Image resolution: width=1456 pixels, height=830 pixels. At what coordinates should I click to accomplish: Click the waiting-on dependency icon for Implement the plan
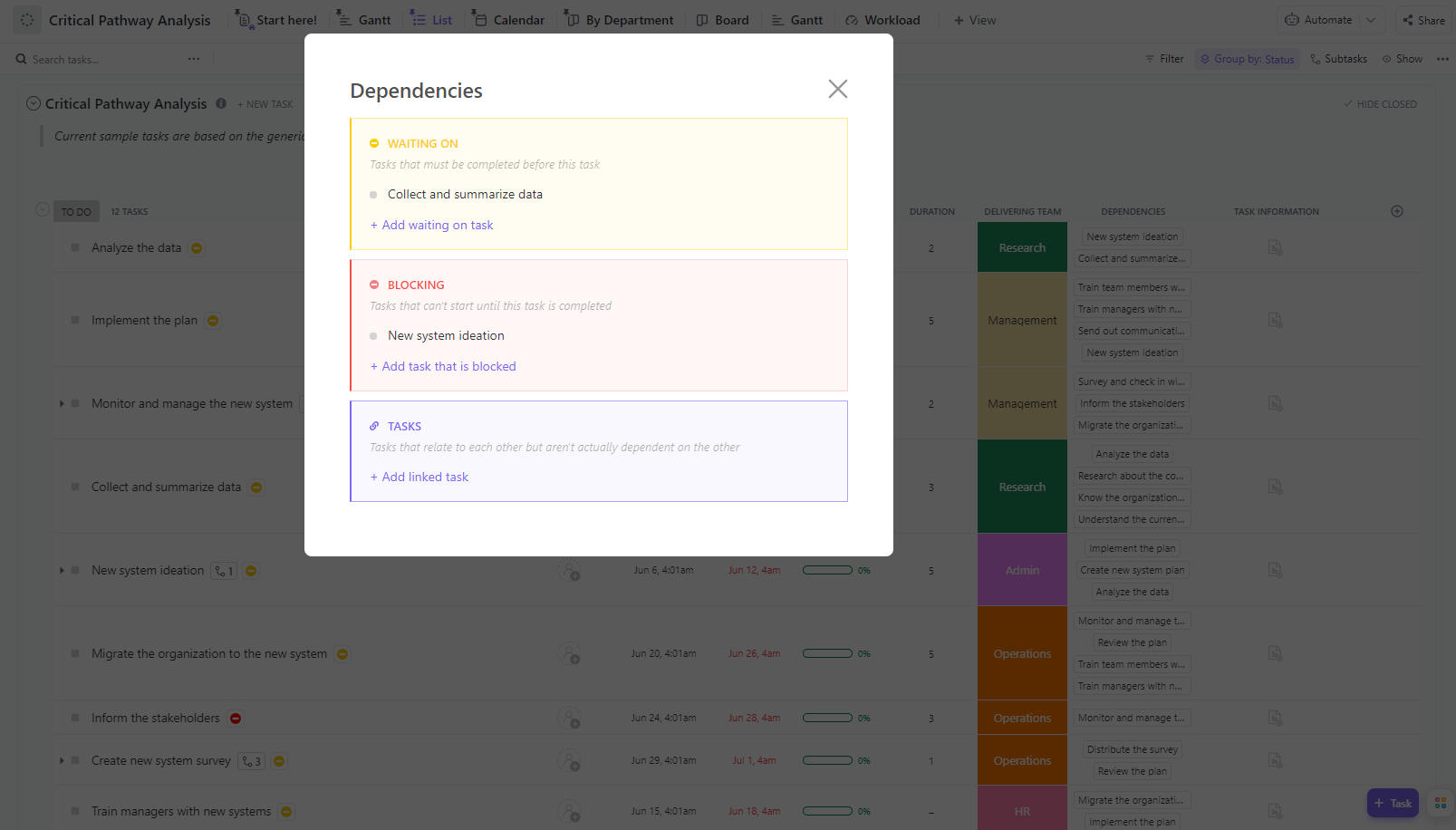[213, 321]
